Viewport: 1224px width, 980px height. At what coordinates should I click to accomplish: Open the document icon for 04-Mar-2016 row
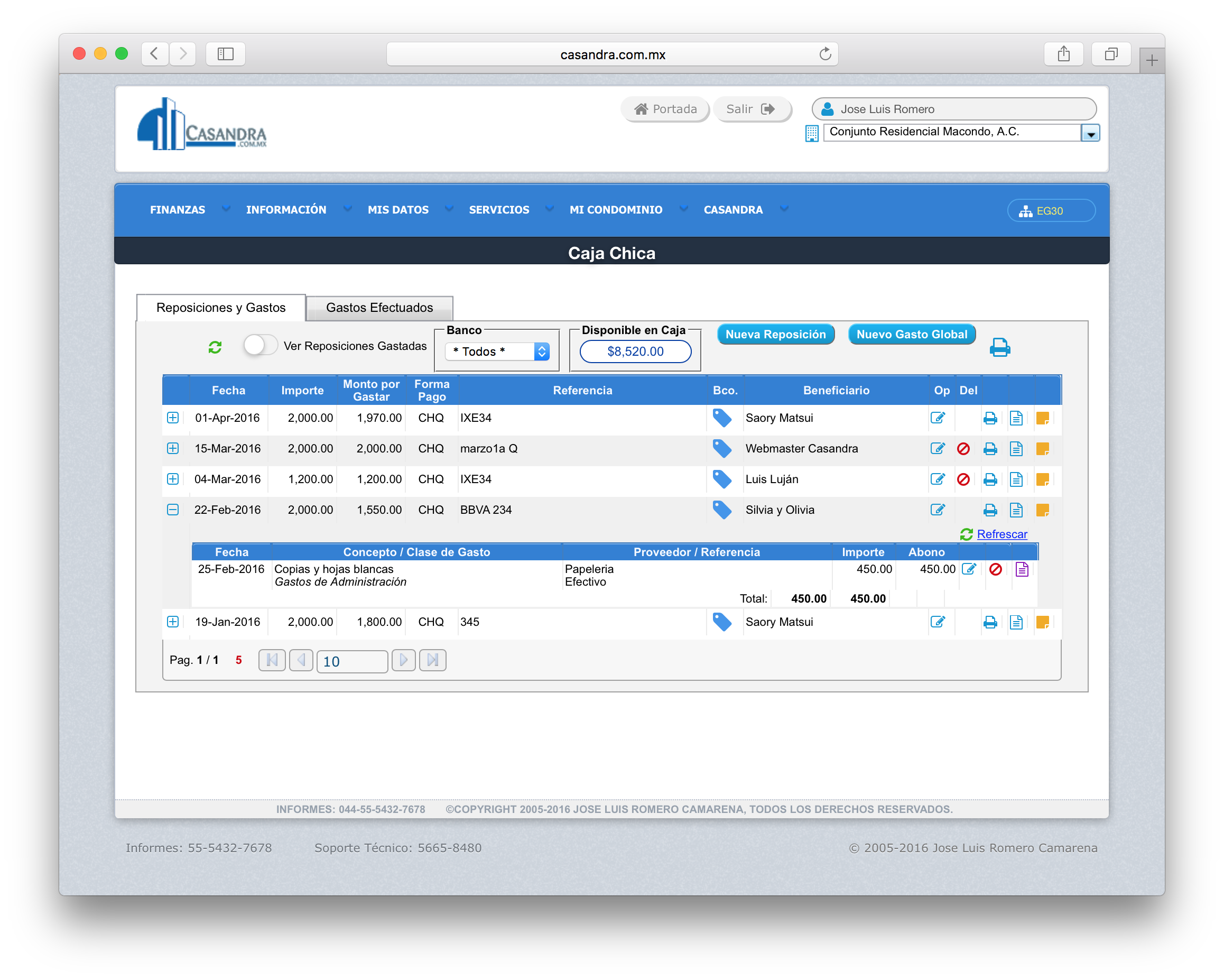1016,480
